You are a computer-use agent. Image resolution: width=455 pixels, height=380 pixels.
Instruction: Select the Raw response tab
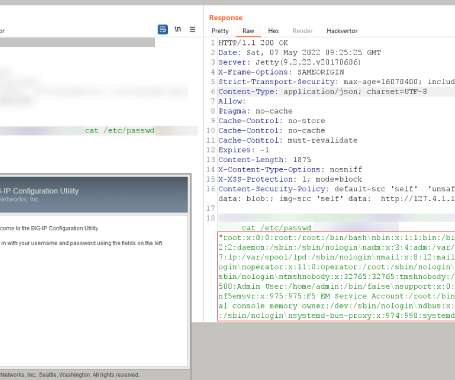(248, 31)
